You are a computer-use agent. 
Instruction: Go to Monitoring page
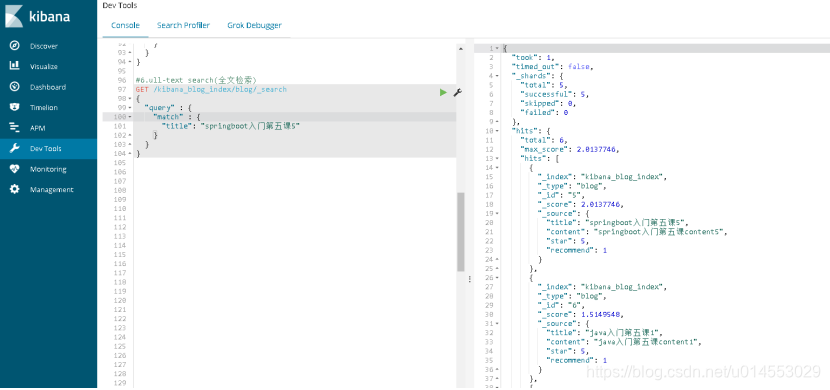[x=48, y=169]
